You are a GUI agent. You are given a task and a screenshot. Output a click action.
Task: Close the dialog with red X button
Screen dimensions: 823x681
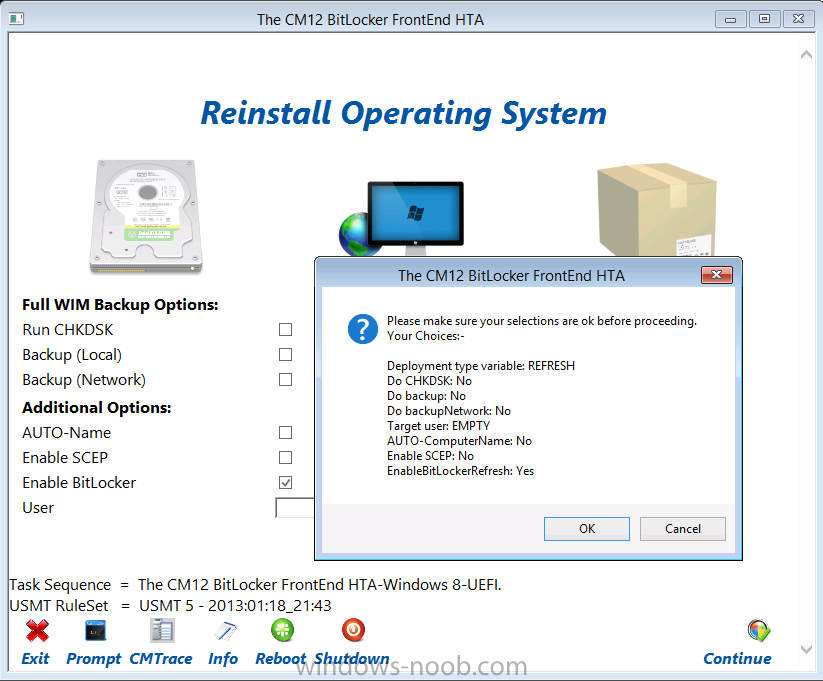click(x=716, y=275)
